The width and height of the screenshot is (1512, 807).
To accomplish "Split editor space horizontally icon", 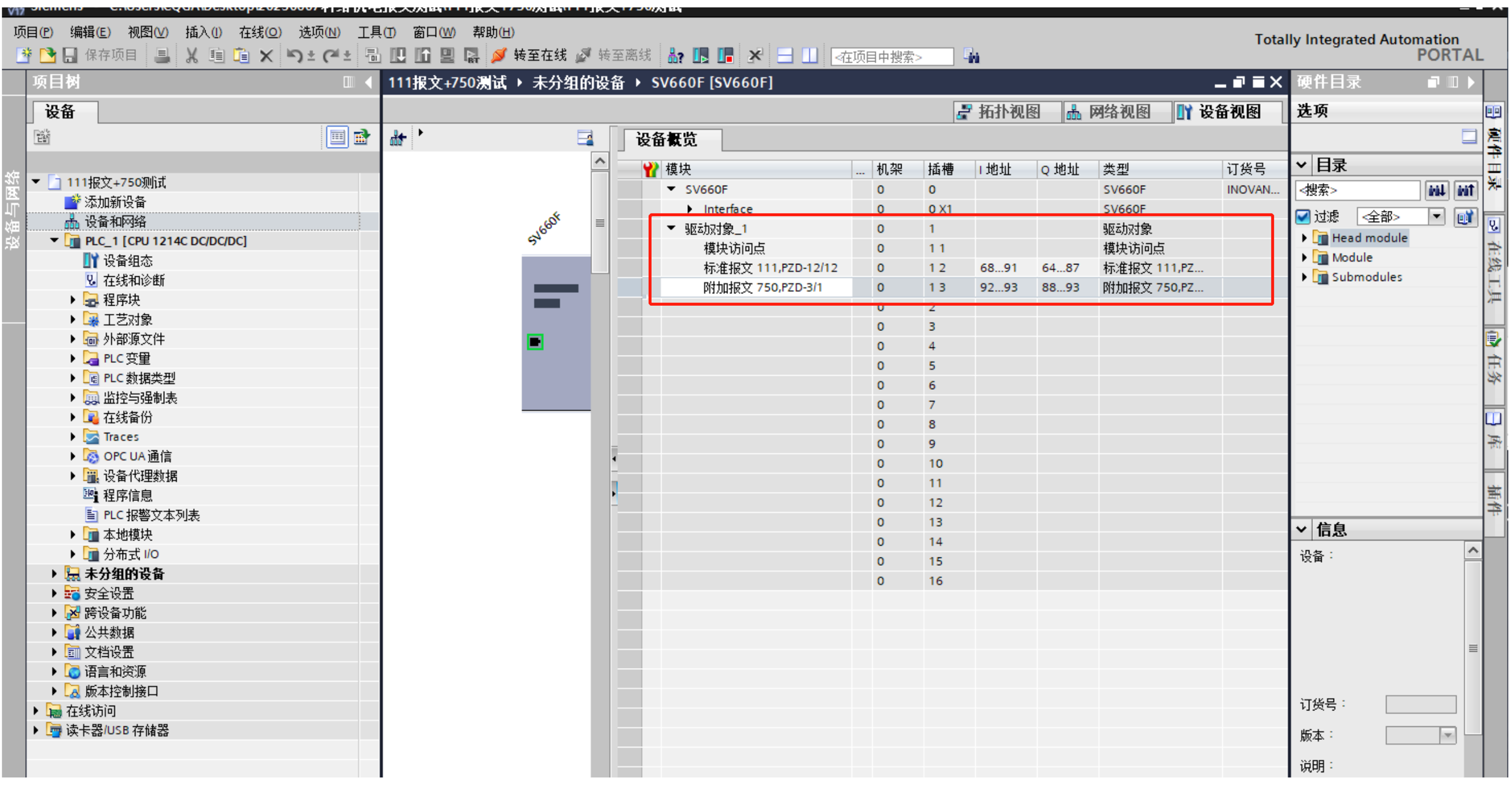I will (785, 56).
